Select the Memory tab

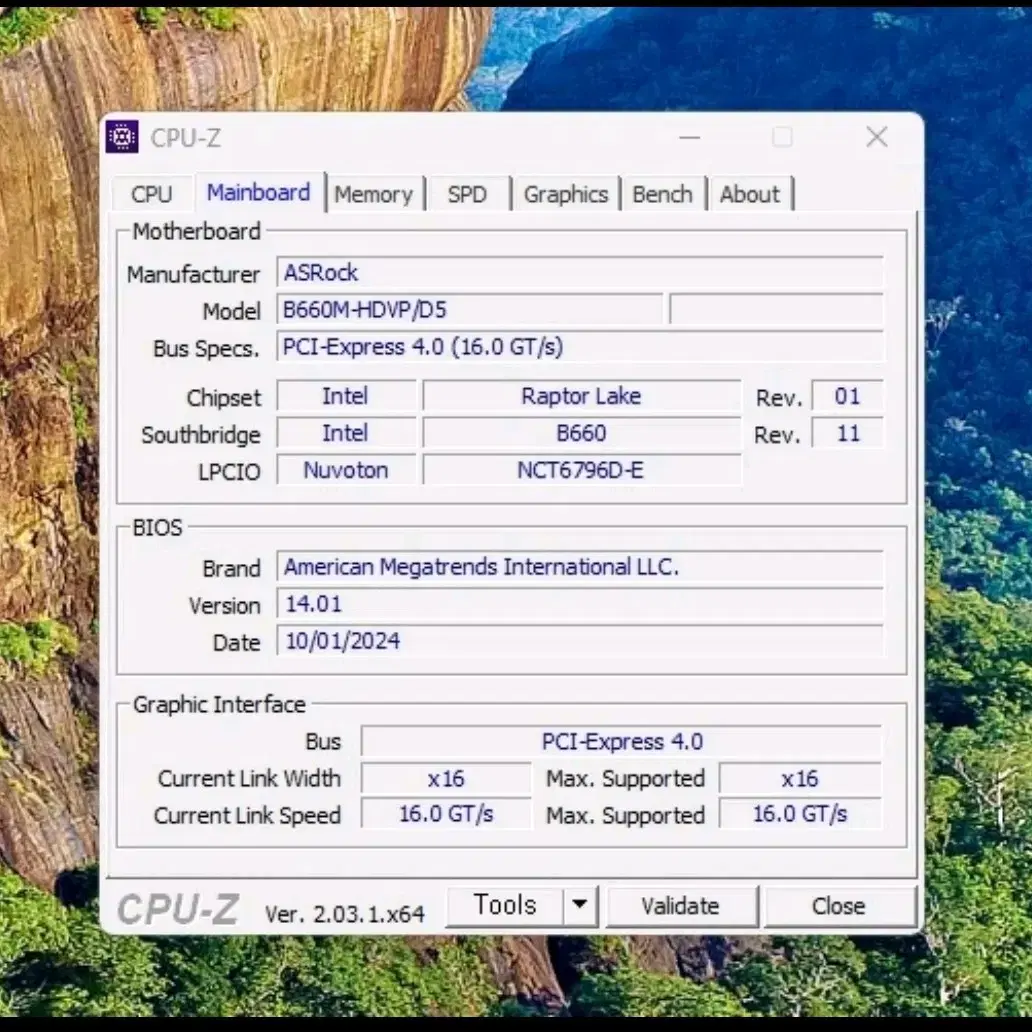click(375, 194)
